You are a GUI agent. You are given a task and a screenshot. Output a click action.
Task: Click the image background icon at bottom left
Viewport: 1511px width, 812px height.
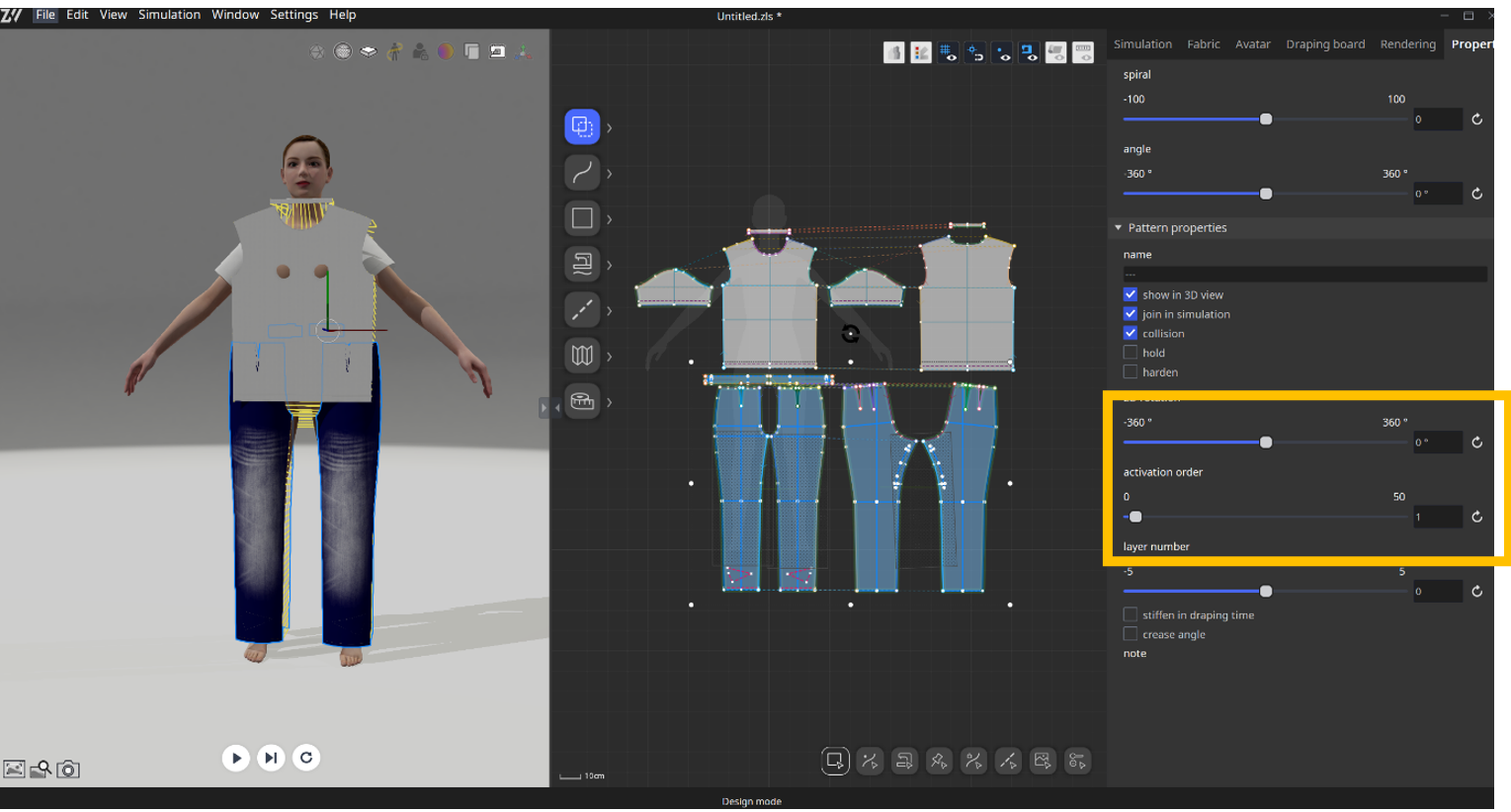click(x=14, y=769)
